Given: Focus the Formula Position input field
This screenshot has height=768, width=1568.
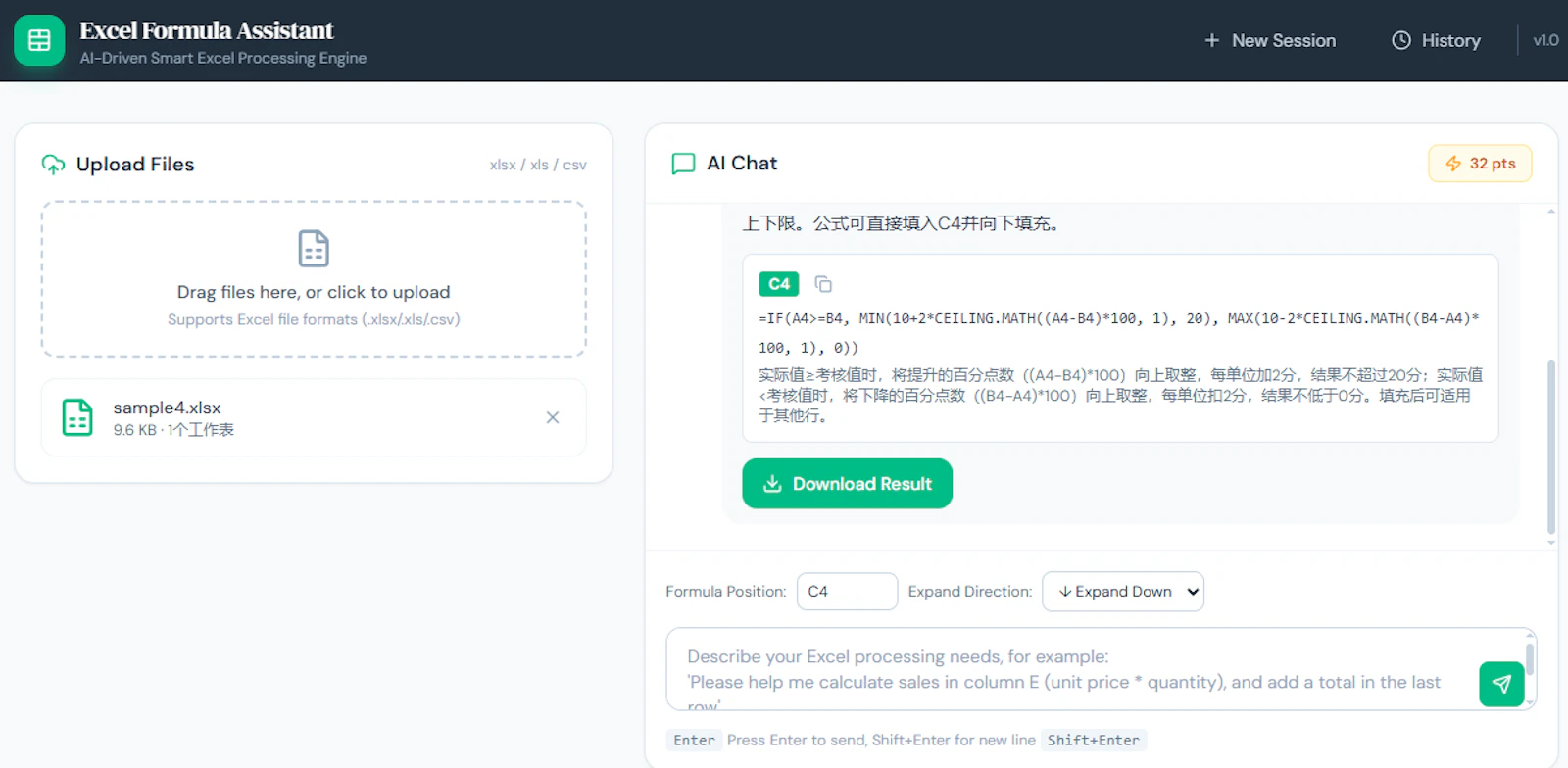Looking at the screenshot, I should (847, 592).
